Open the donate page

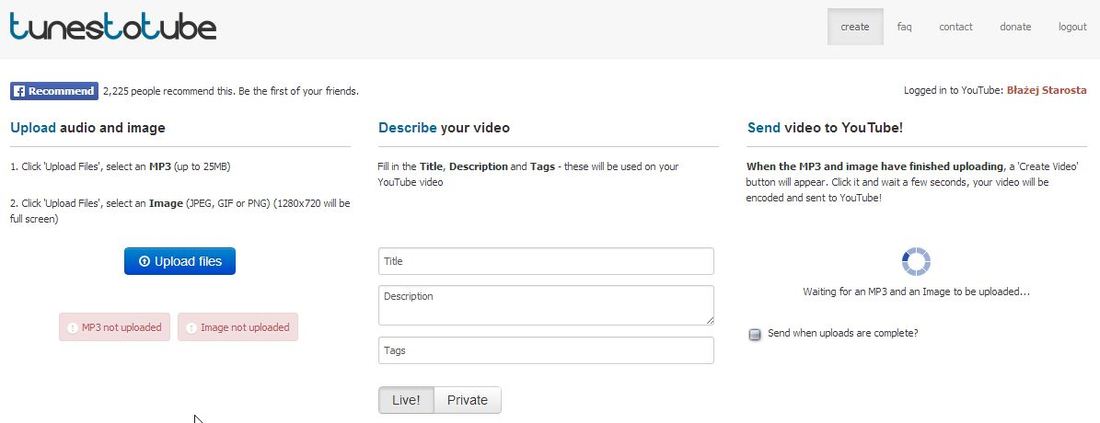click(1015, 27)
